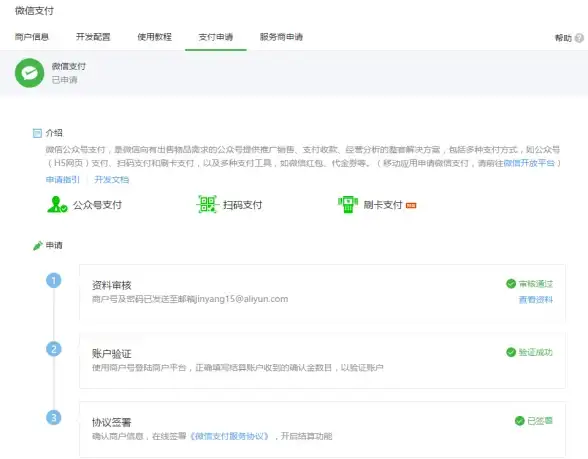Click green checkmark beside 验证成功
588x459 pixels.
[511, 352]
